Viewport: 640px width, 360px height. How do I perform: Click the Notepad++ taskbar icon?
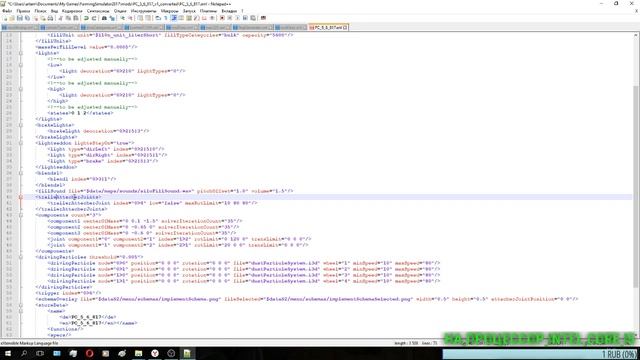187,353
